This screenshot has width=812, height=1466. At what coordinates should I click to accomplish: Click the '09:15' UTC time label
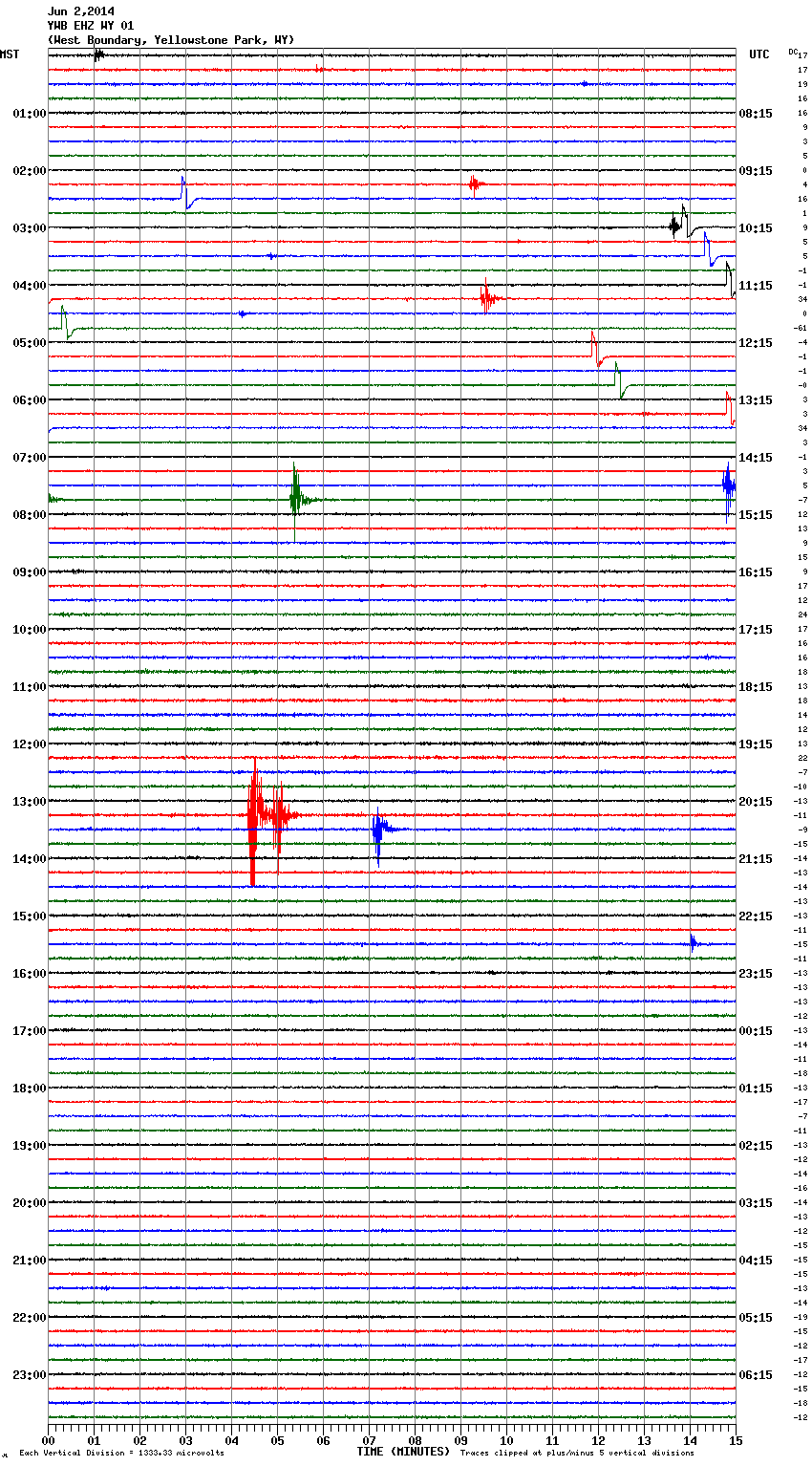tap(756, 171)
